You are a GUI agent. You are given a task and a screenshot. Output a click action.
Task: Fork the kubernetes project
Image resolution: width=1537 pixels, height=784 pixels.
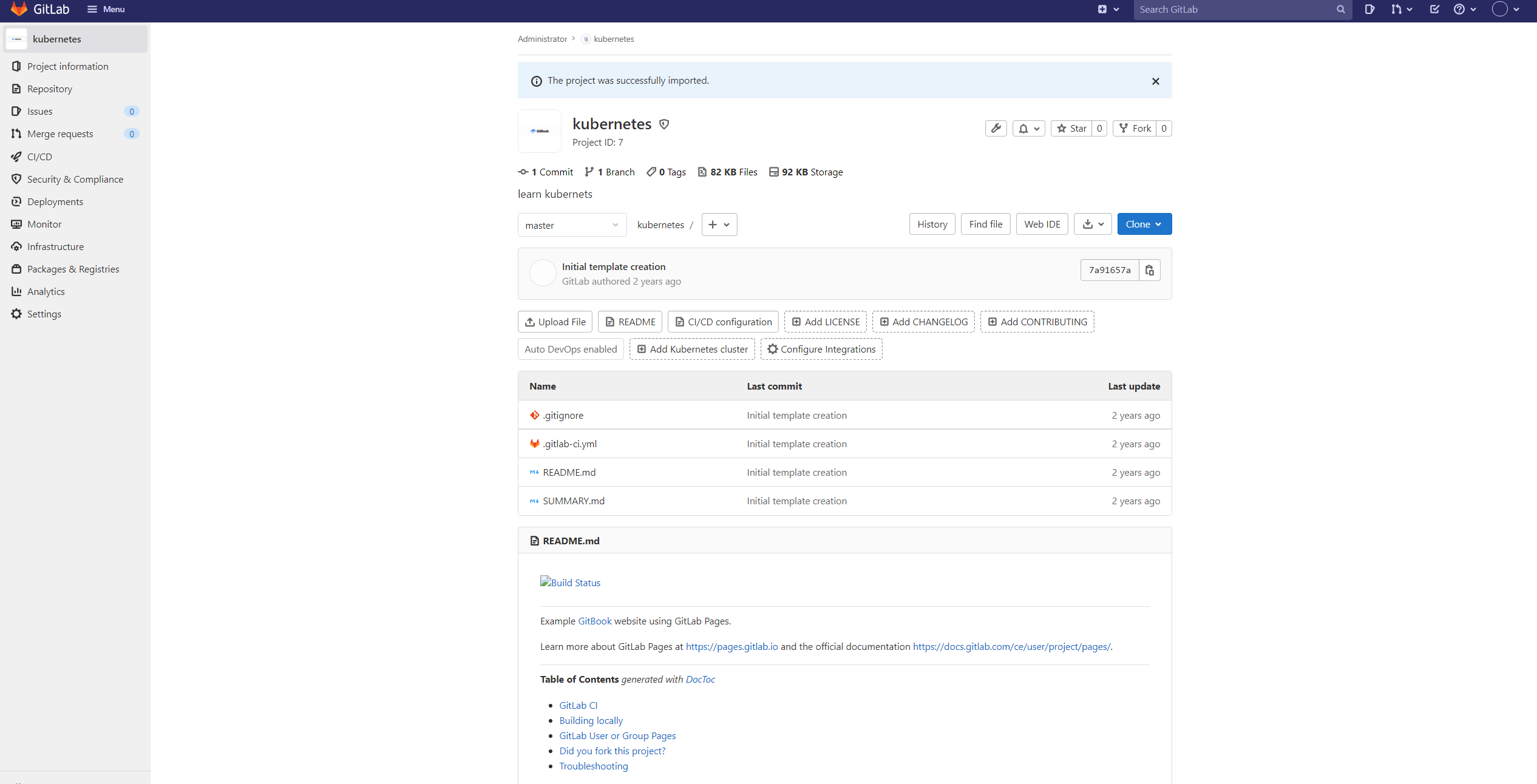click(1135, 128)
